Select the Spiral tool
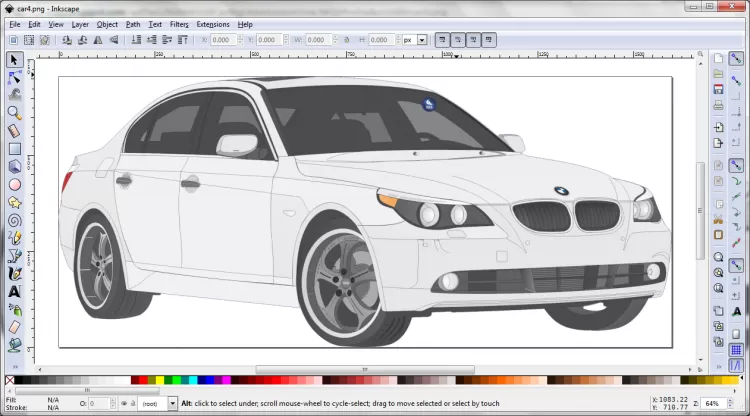The height and width of the screenshot is (416, 750). tap(15, 220)
